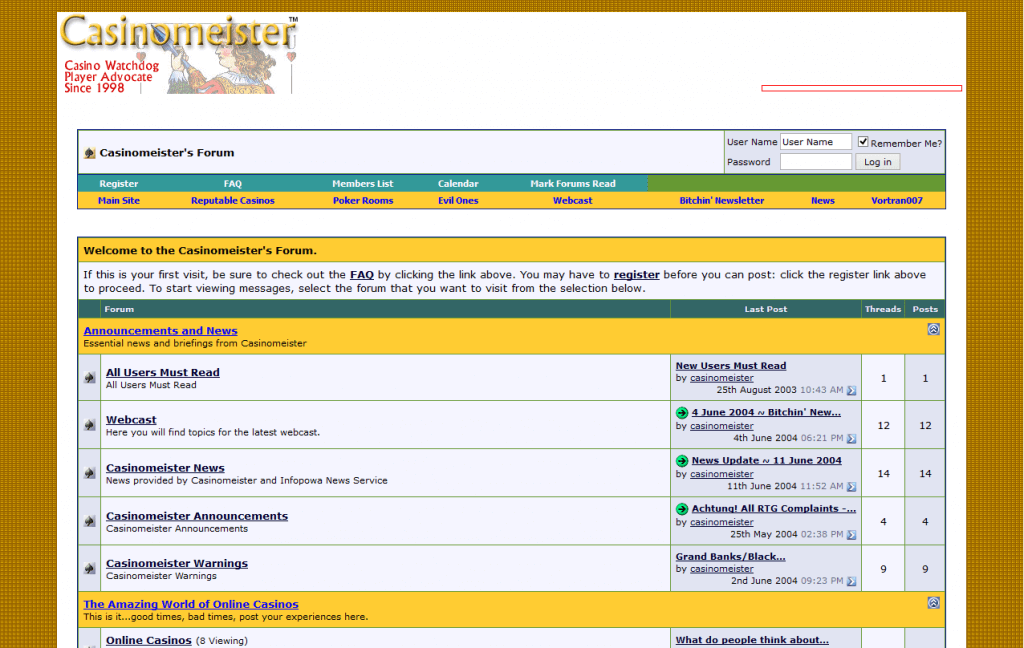
Task: Open Bitchin' Newsletter page
Action: 722,201
